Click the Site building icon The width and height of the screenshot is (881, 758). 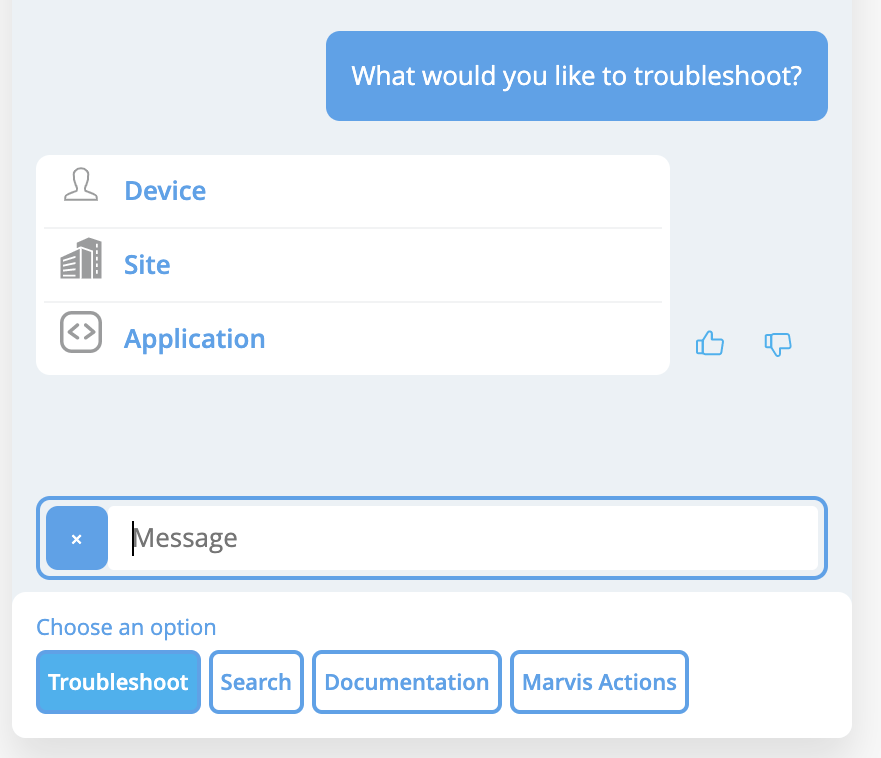coord(81,260)
